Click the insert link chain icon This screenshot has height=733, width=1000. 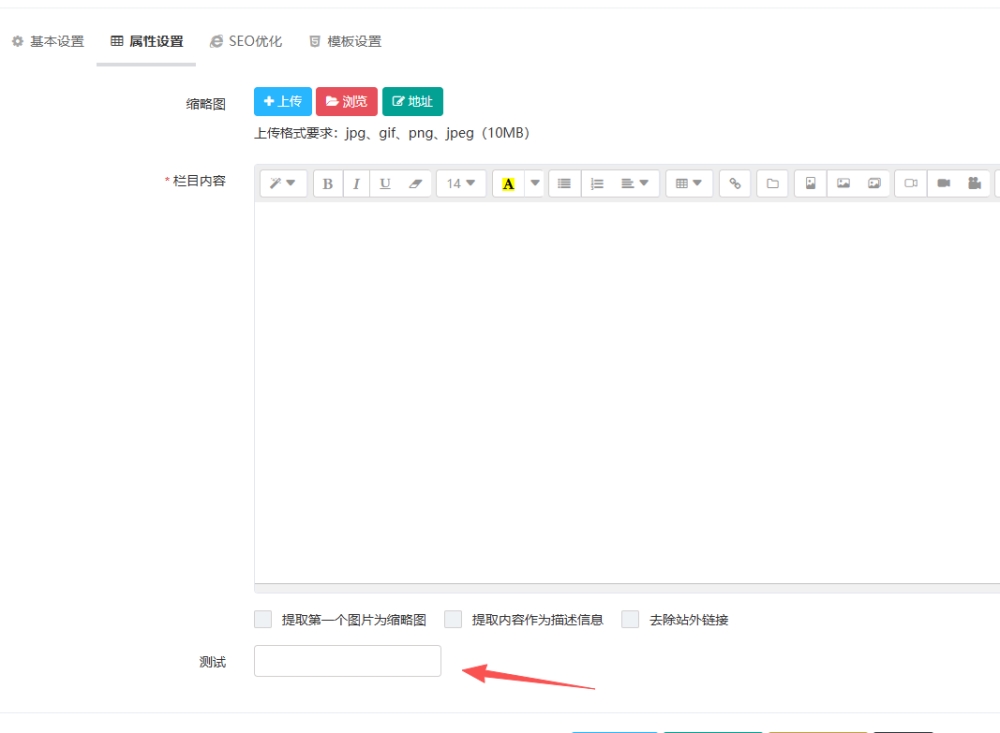pyautogui.click(x=735, y=184)
